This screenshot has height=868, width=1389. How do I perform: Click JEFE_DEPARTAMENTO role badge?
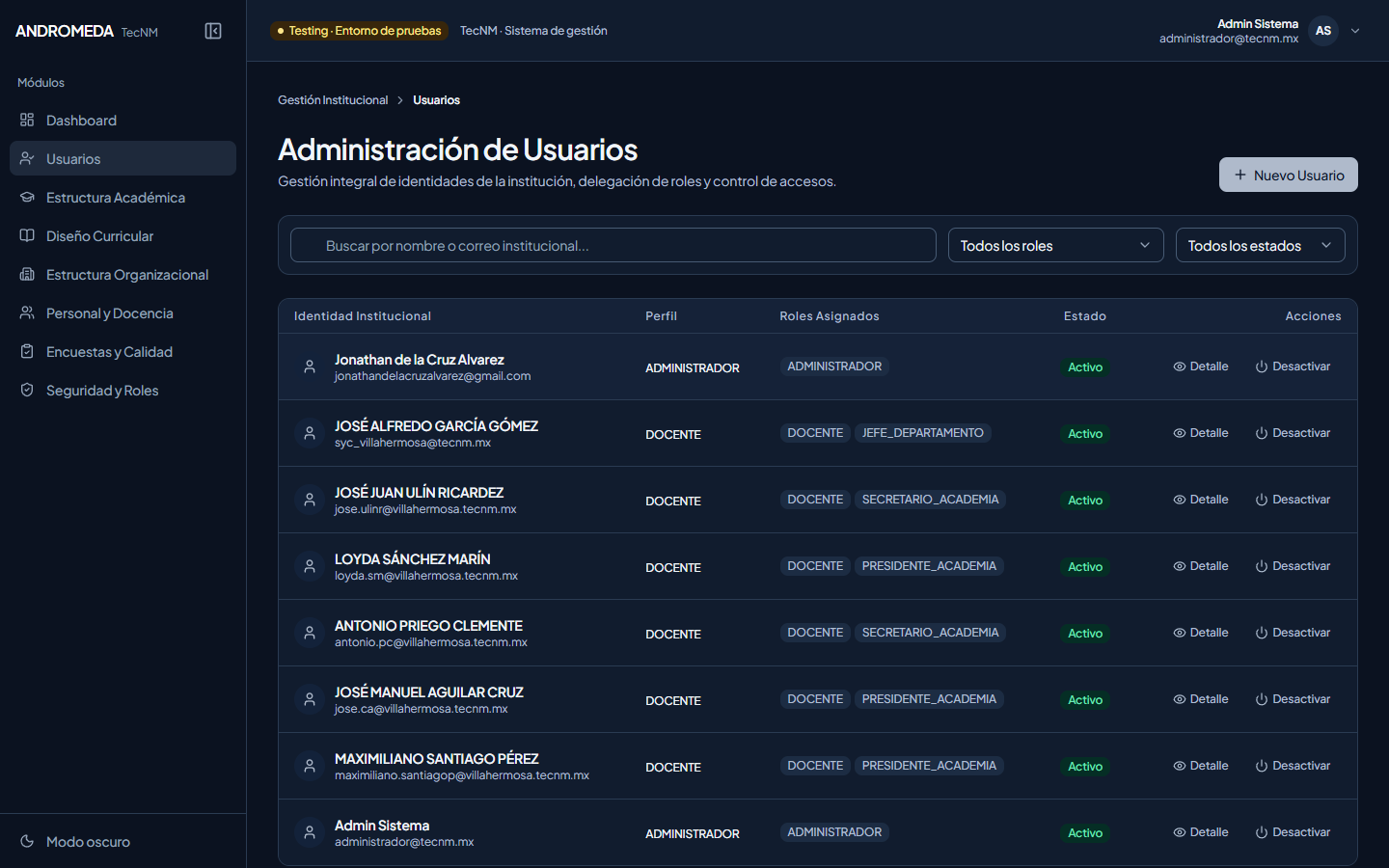pyautogui.click(x=923, y=433)
